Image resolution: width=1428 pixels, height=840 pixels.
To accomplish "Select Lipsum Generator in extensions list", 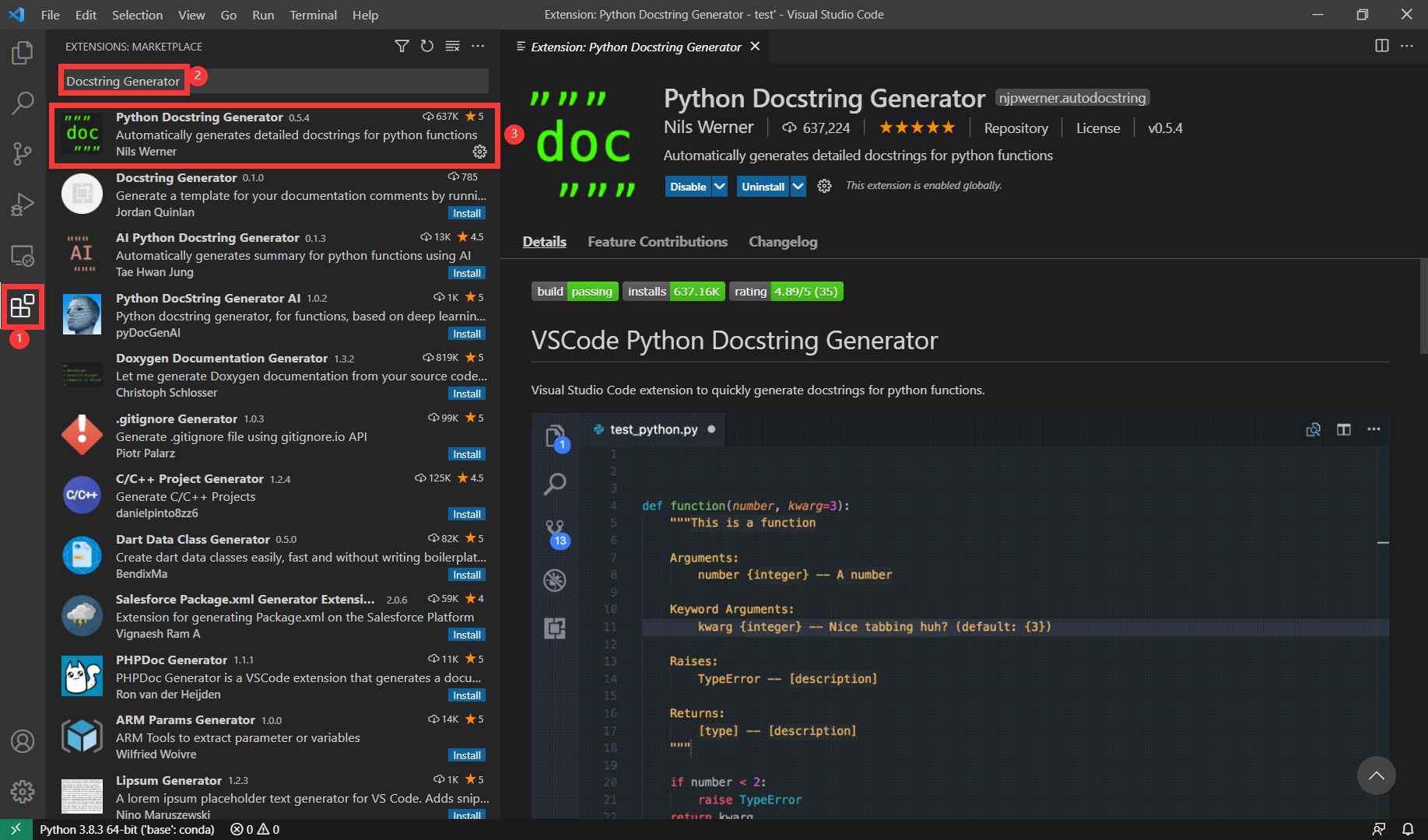I will click(x=274, y=796).
